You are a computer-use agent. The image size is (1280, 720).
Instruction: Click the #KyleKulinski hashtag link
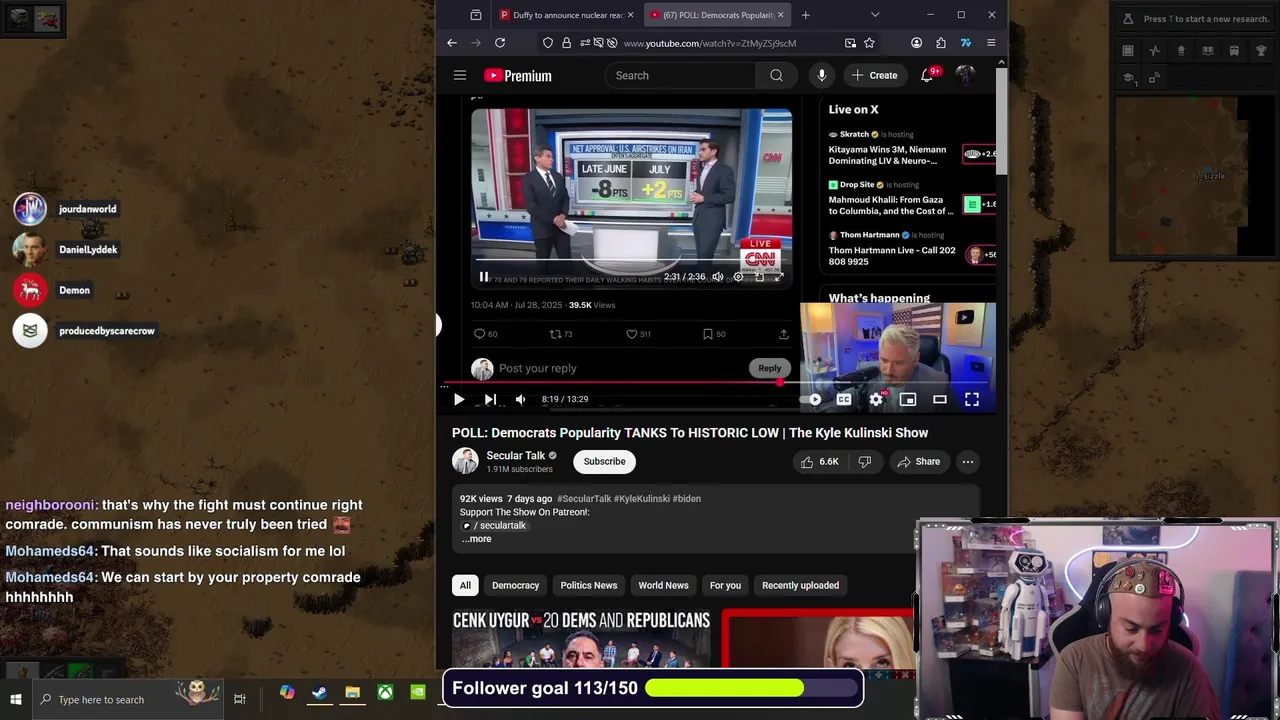[642, 499]
